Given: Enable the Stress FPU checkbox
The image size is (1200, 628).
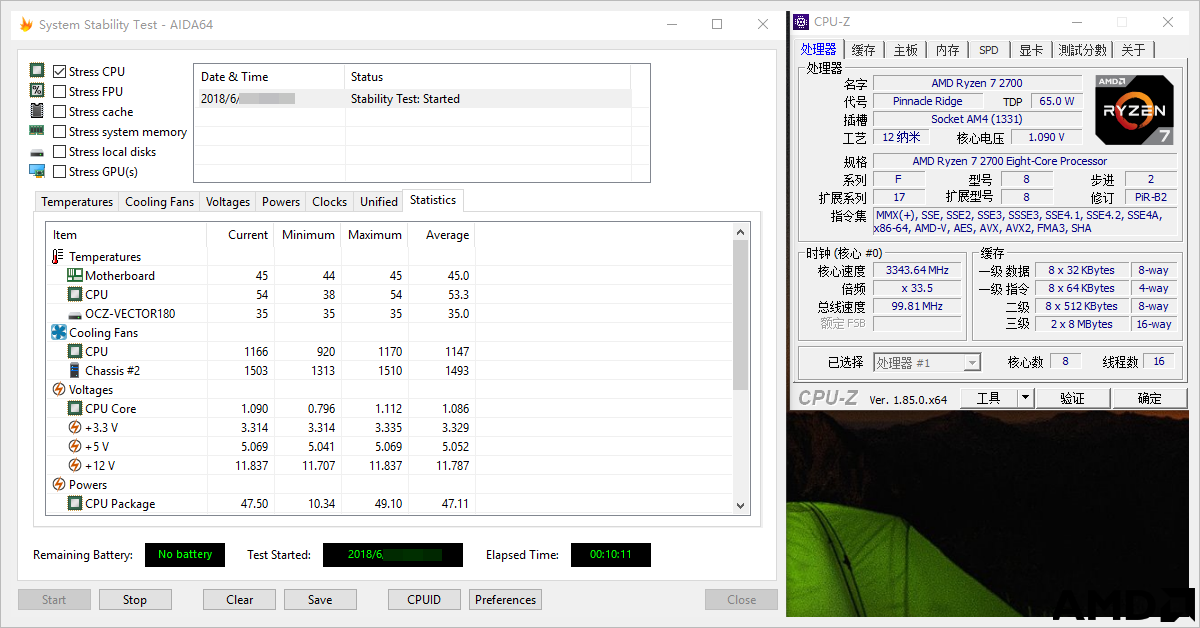Looking at the screenshot, I should coord(60,91).
